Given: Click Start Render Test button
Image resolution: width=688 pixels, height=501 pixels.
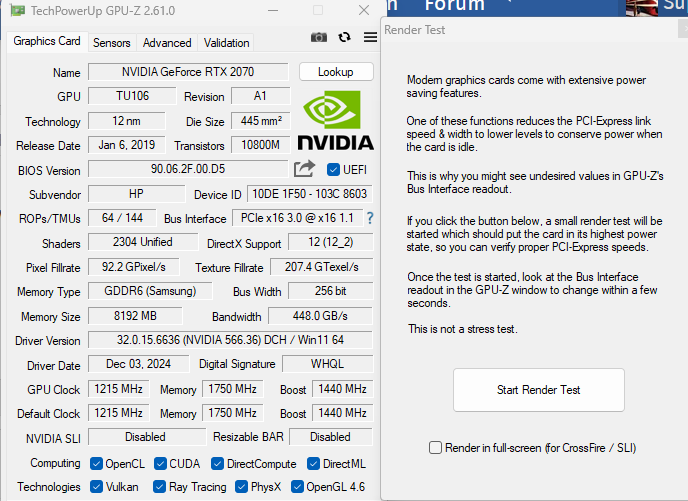Looking at the screenshot, I should [x=539, y=390].
